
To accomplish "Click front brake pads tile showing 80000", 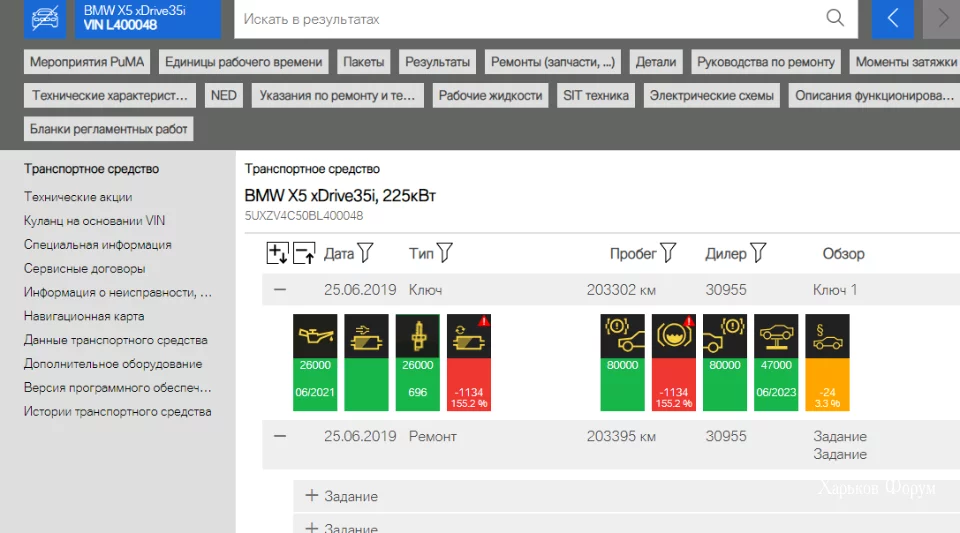I will (623, 362).
